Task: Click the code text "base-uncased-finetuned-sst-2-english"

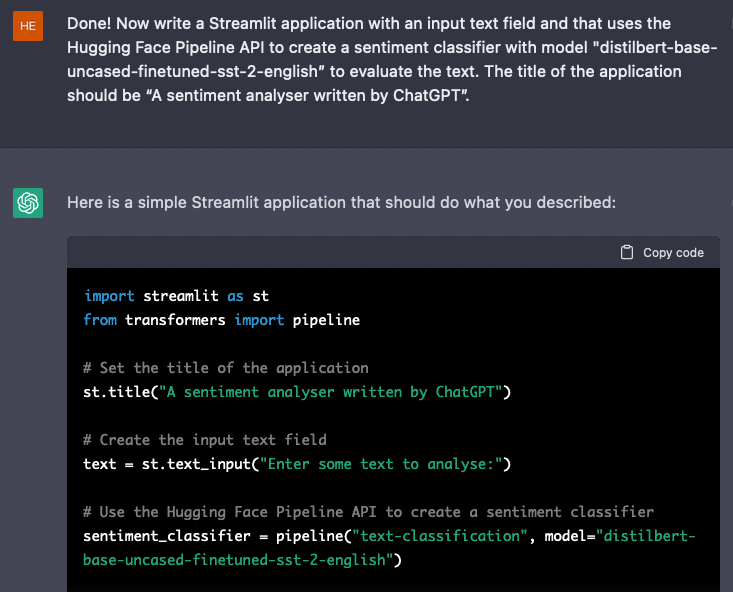Action: point(238,560)
